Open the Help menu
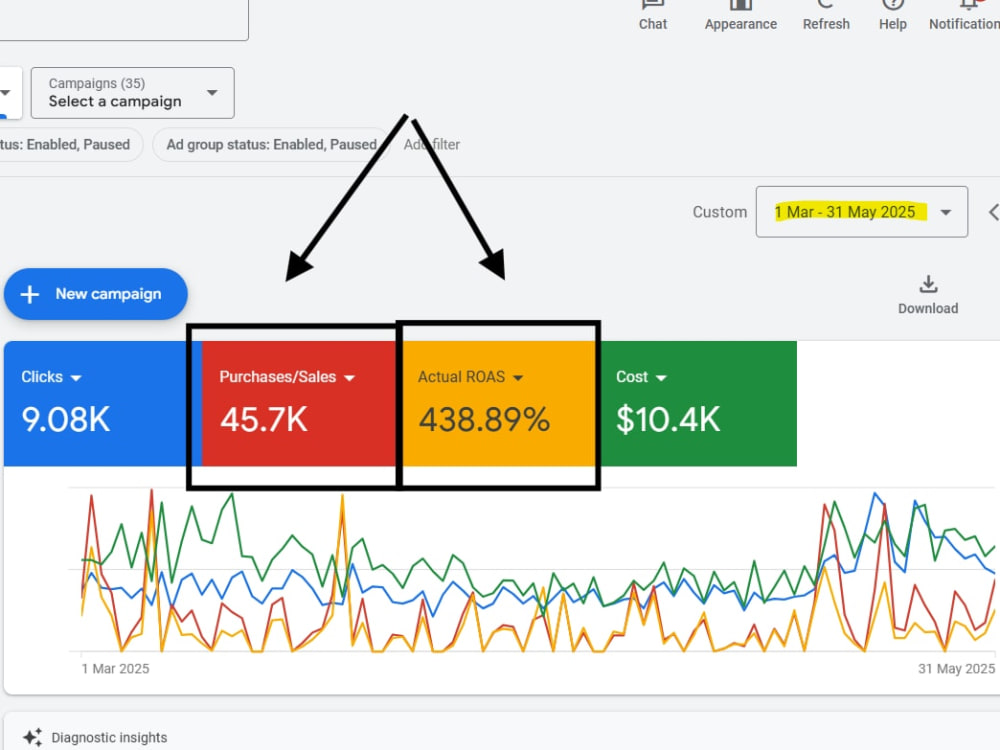Image resolution: width=1000 pixels, height=750 pixels. tap(892, 15)
